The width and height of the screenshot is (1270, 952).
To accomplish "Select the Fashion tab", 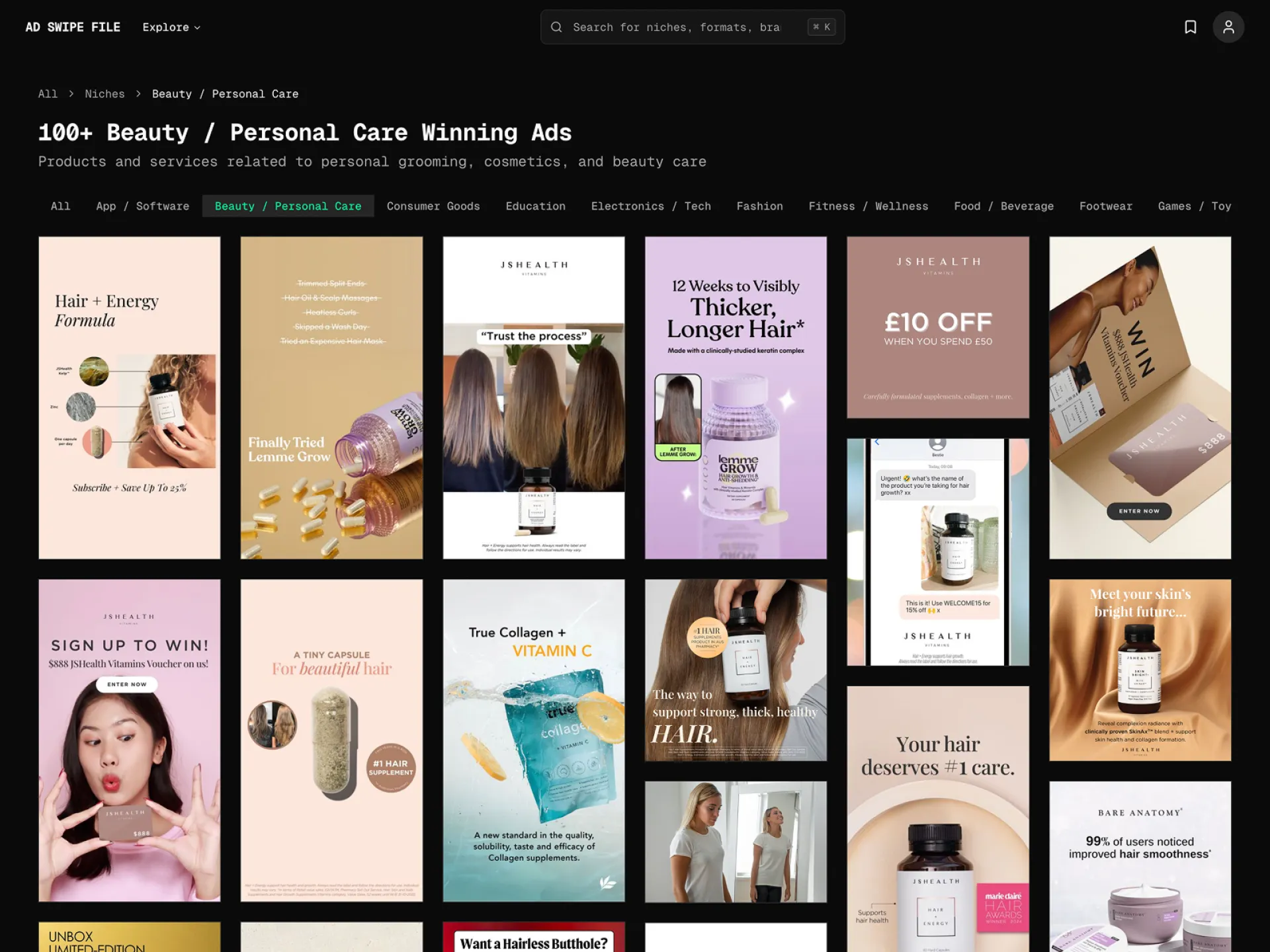I will point(759,206).
